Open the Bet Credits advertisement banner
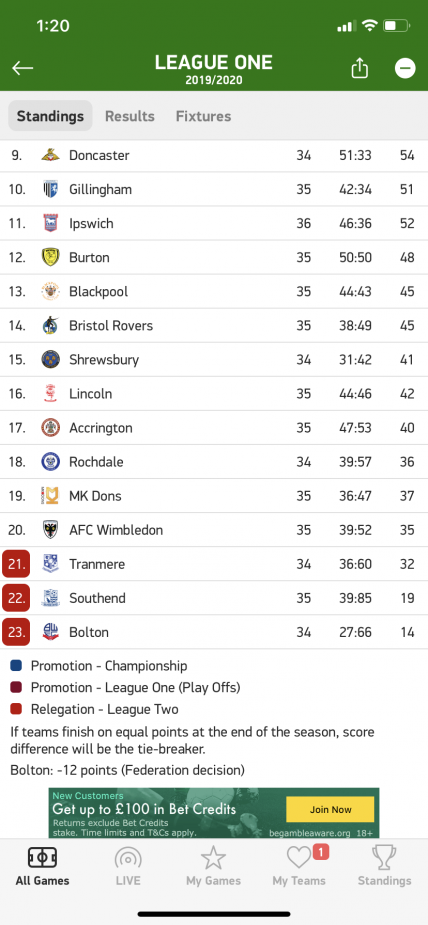Image resolution: width=428 pixels, height=925 pixels. [214, 813]
